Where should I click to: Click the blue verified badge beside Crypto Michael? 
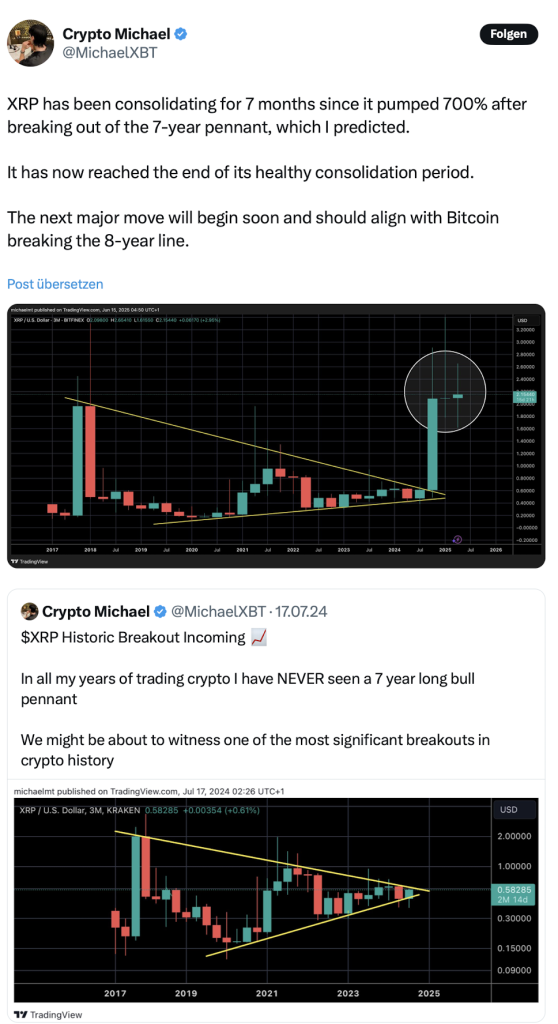click(181, 33)
